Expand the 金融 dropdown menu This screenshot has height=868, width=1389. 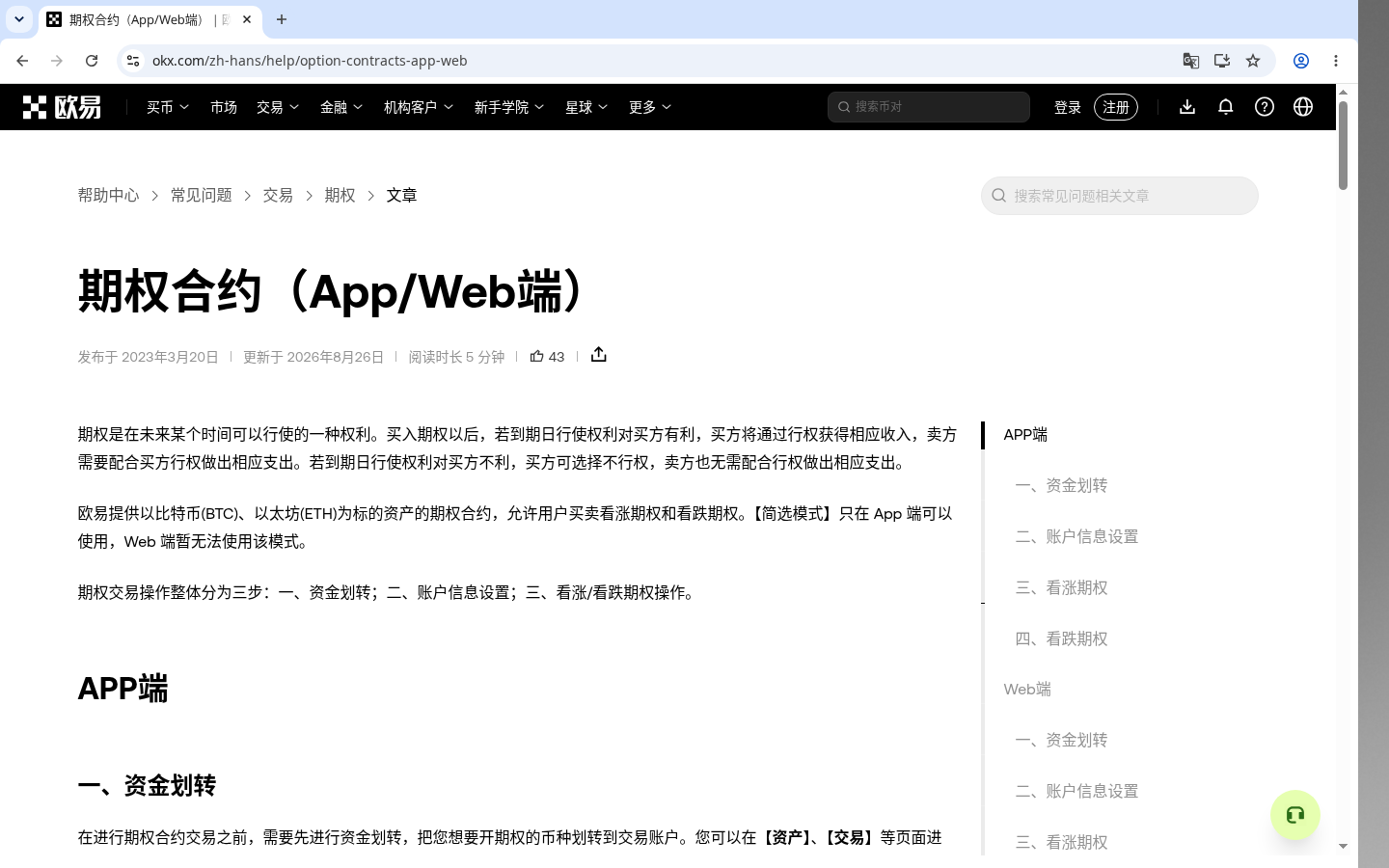[341, 107]
